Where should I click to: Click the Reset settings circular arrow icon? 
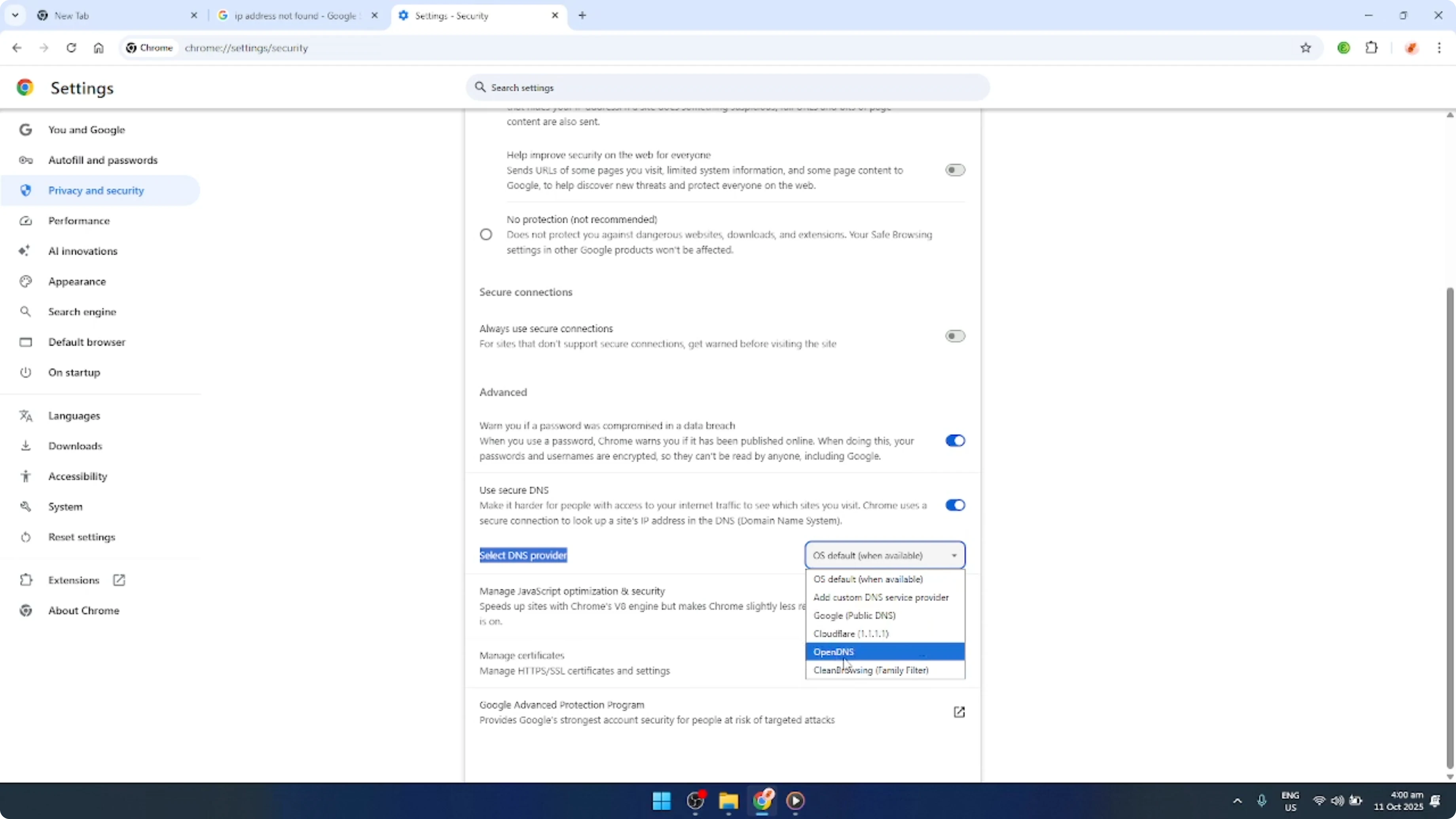click(25, 537)
